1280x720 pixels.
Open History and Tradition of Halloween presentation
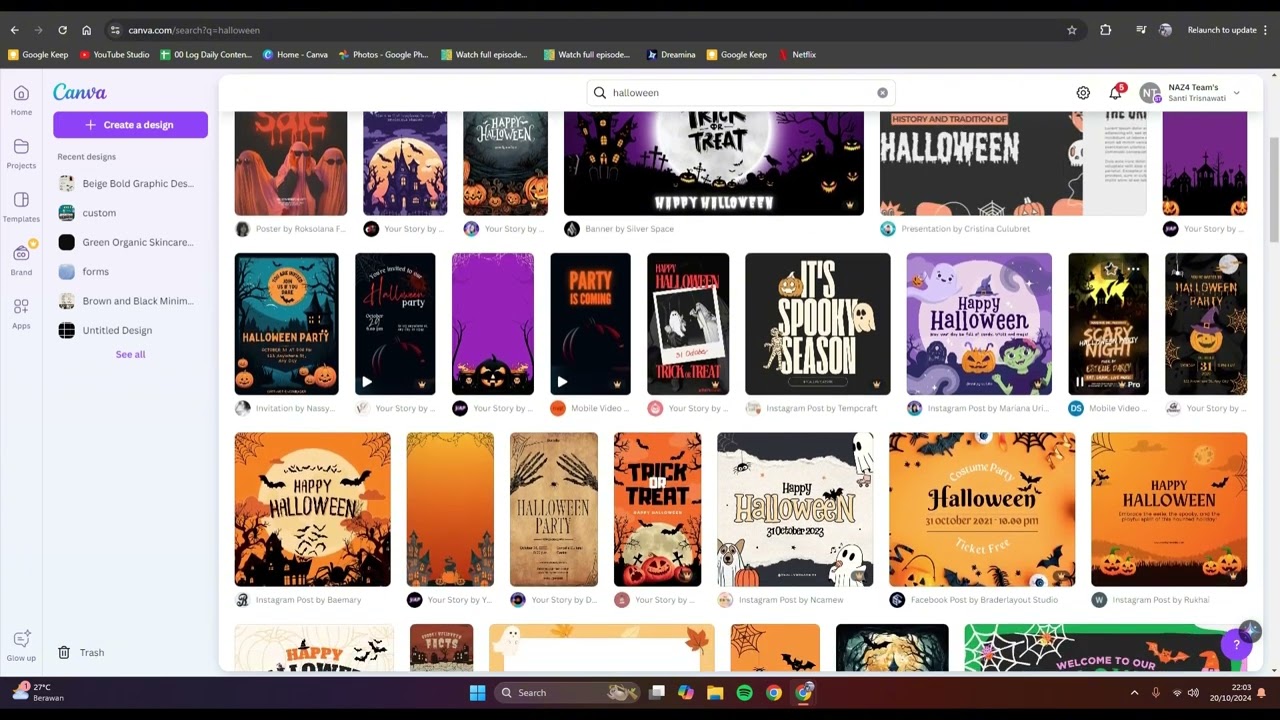click(x=1013, y=163)
